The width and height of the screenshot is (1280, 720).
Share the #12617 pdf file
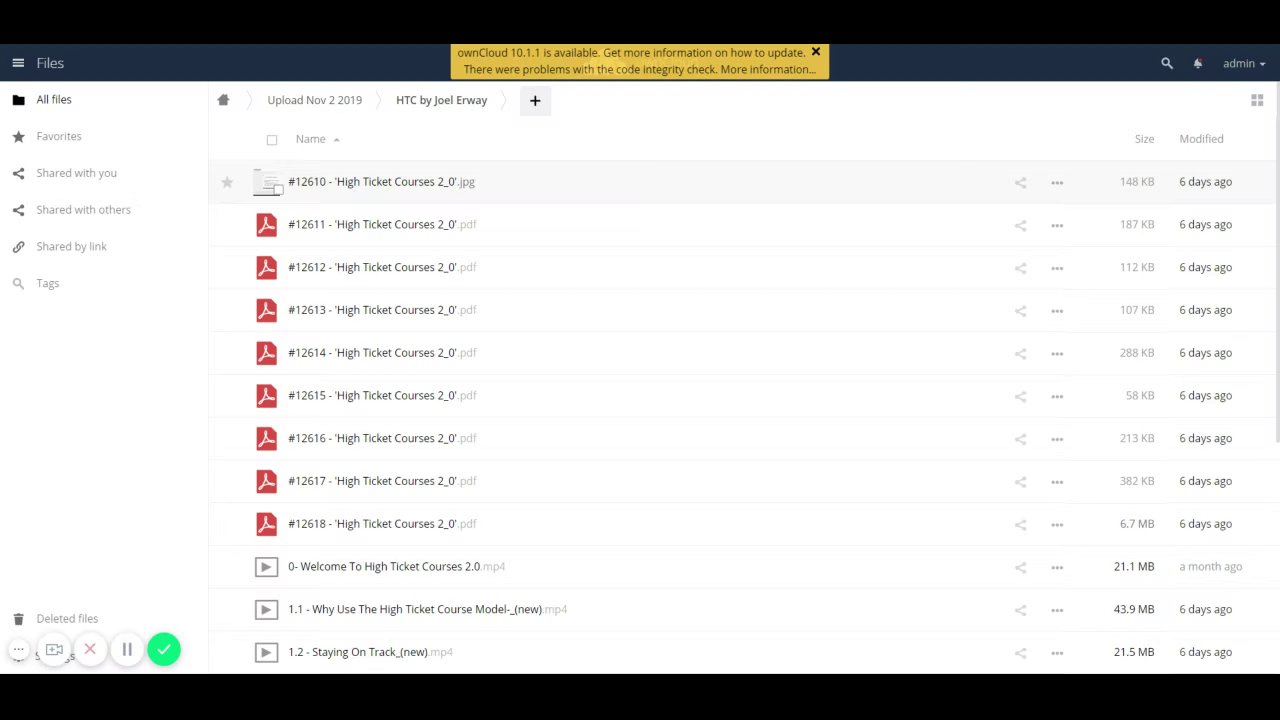(1020, 482)
